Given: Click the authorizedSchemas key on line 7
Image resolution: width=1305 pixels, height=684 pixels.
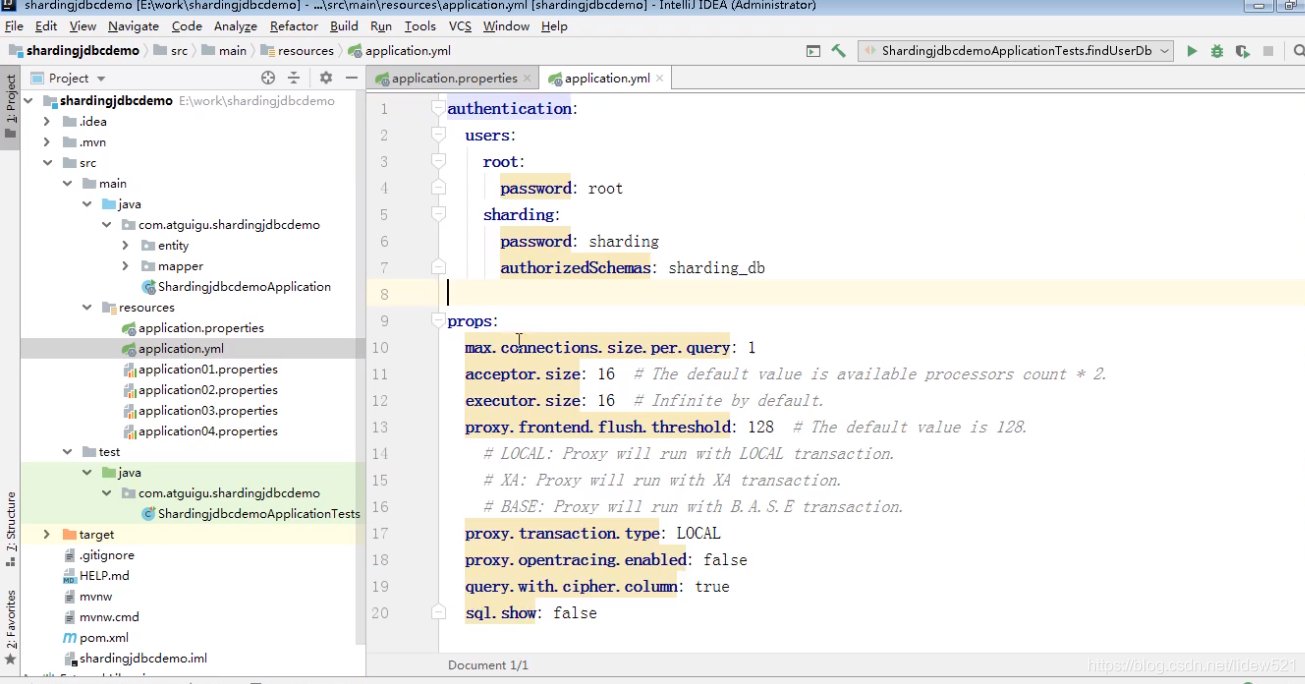Looking at the screenshot, I should pyautogui.click(x=575, y=268).
